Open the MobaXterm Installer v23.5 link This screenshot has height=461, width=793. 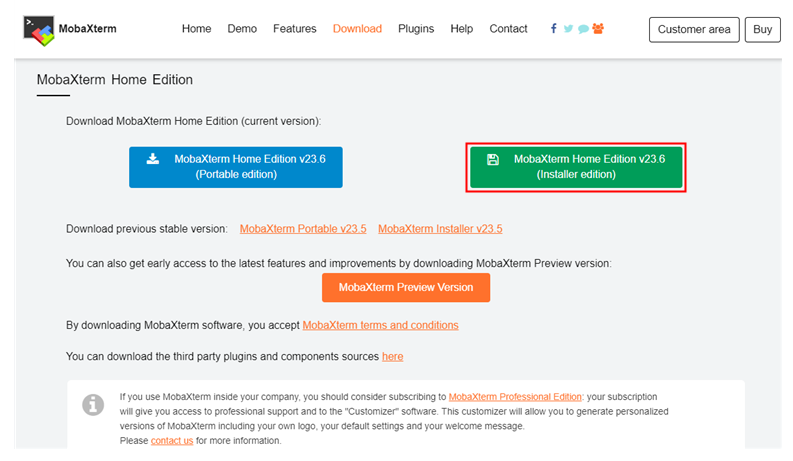(440, 229)
